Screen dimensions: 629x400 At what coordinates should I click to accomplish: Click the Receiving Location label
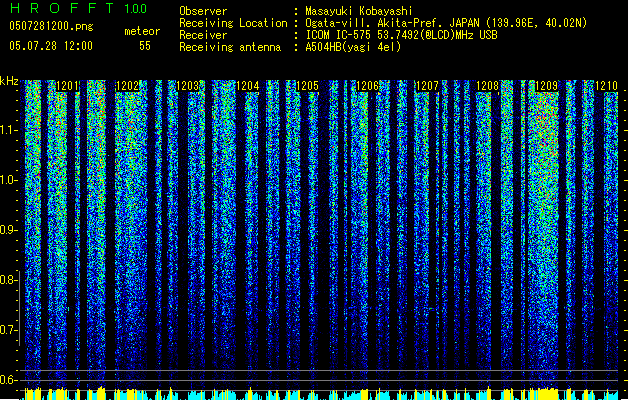[233, 23]
